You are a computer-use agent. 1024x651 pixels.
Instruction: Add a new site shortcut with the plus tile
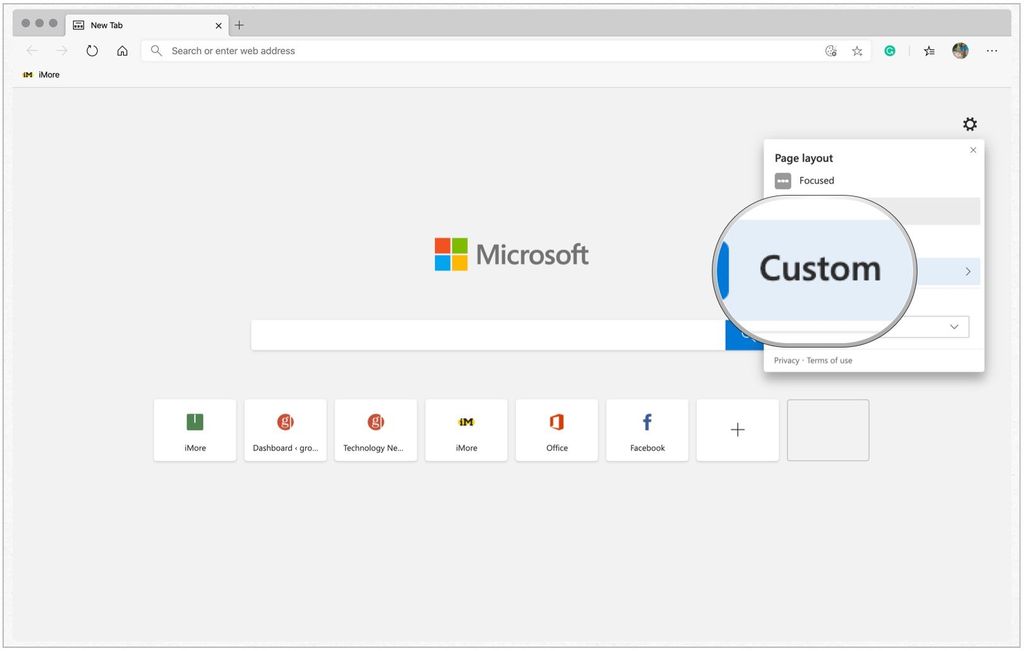737,430
